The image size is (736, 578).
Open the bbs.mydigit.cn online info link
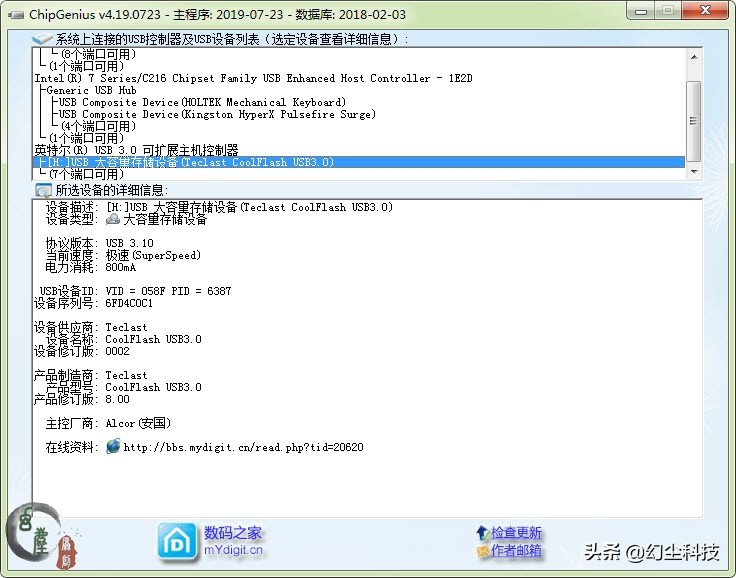(243, 447)
